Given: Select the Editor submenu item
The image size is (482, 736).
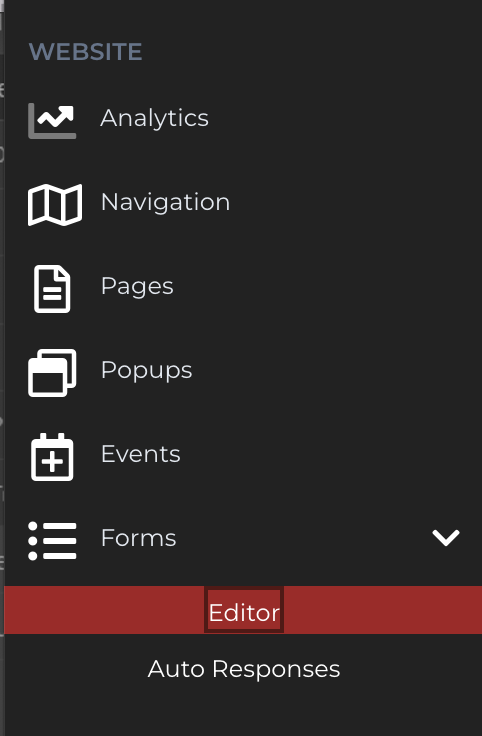Looking at the screenshot, I should point(244,612).
